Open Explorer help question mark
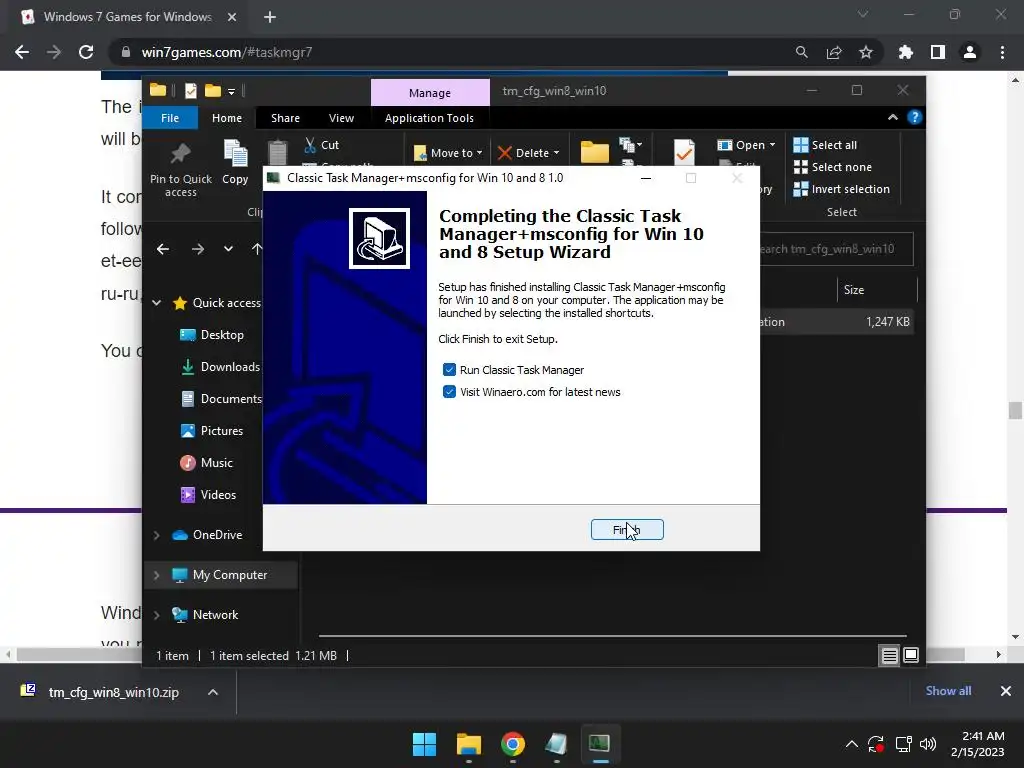The width and height of the screenshot is (1024, 768). click(x=914, y=118)
